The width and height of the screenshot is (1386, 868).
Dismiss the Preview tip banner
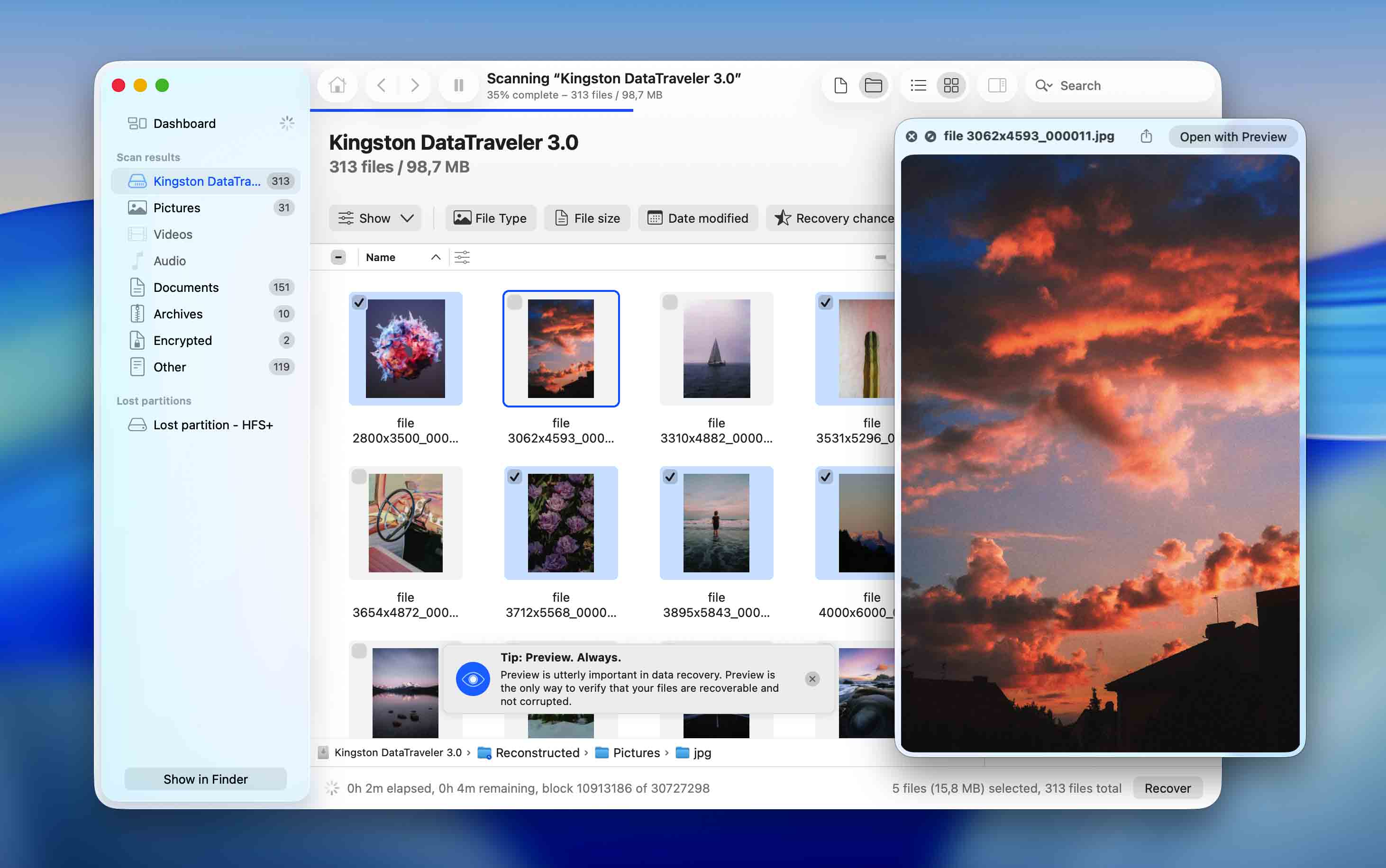812,679
